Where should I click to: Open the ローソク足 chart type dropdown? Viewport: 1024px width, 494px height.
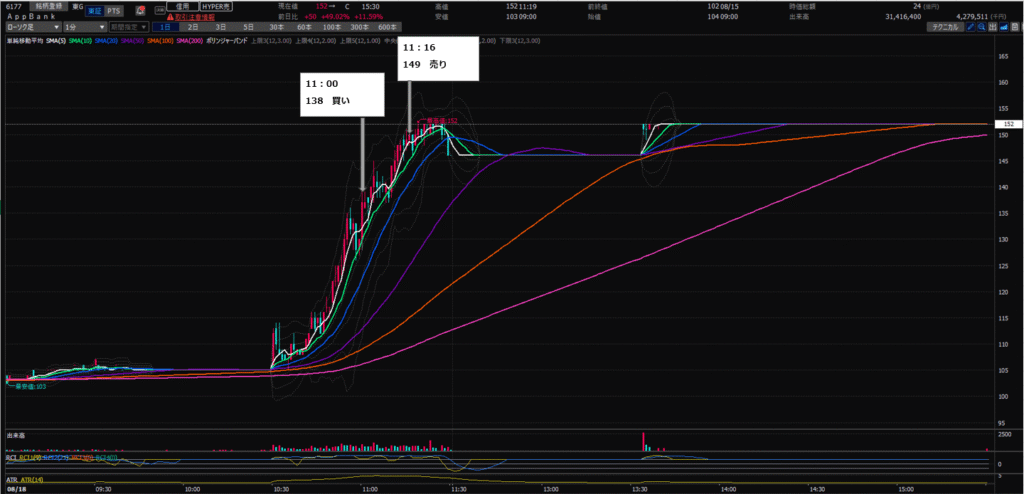click(x=33, y=27)
